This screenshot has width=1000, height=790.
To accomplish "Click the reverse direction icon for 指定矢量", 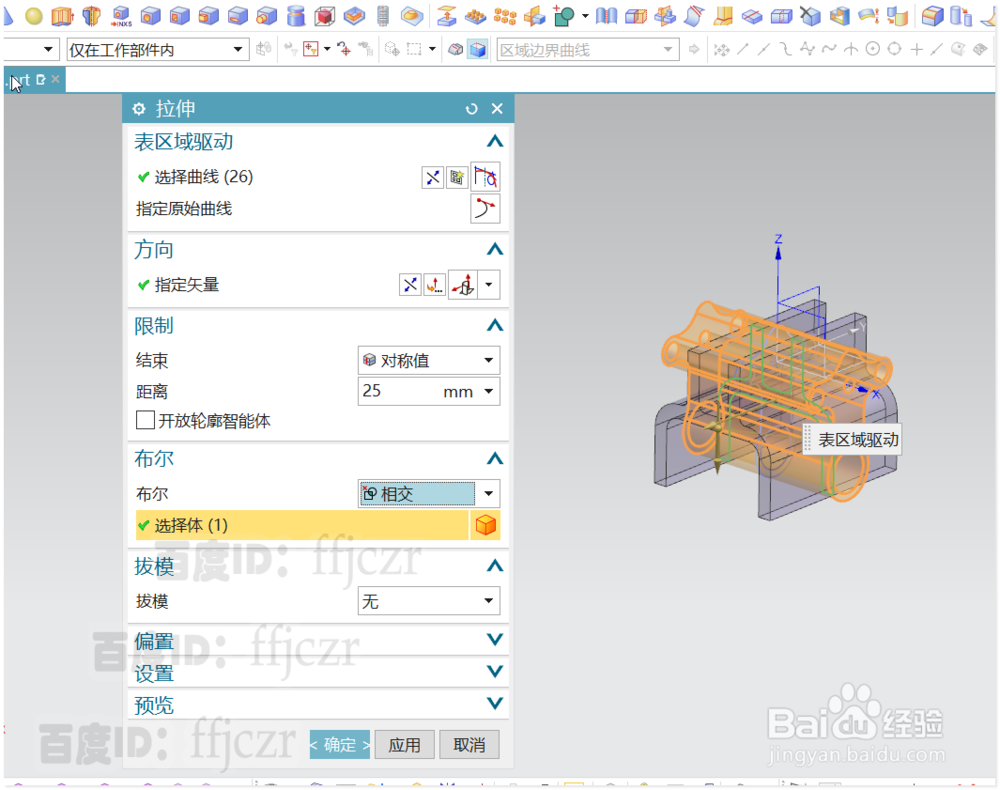I will [410, 284].
